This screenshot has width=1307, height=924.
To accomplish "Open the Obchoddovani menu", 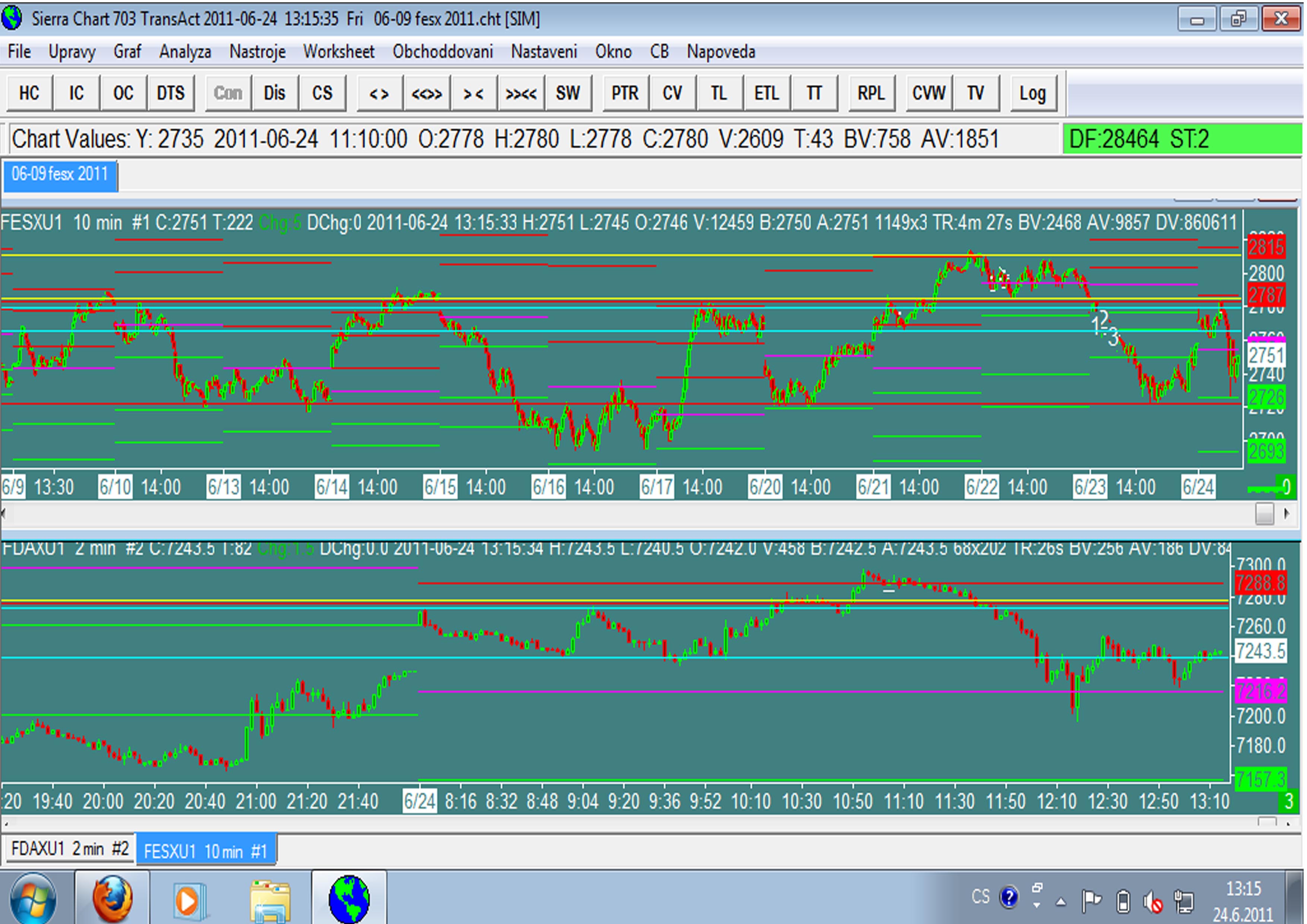I will point(442,52).
